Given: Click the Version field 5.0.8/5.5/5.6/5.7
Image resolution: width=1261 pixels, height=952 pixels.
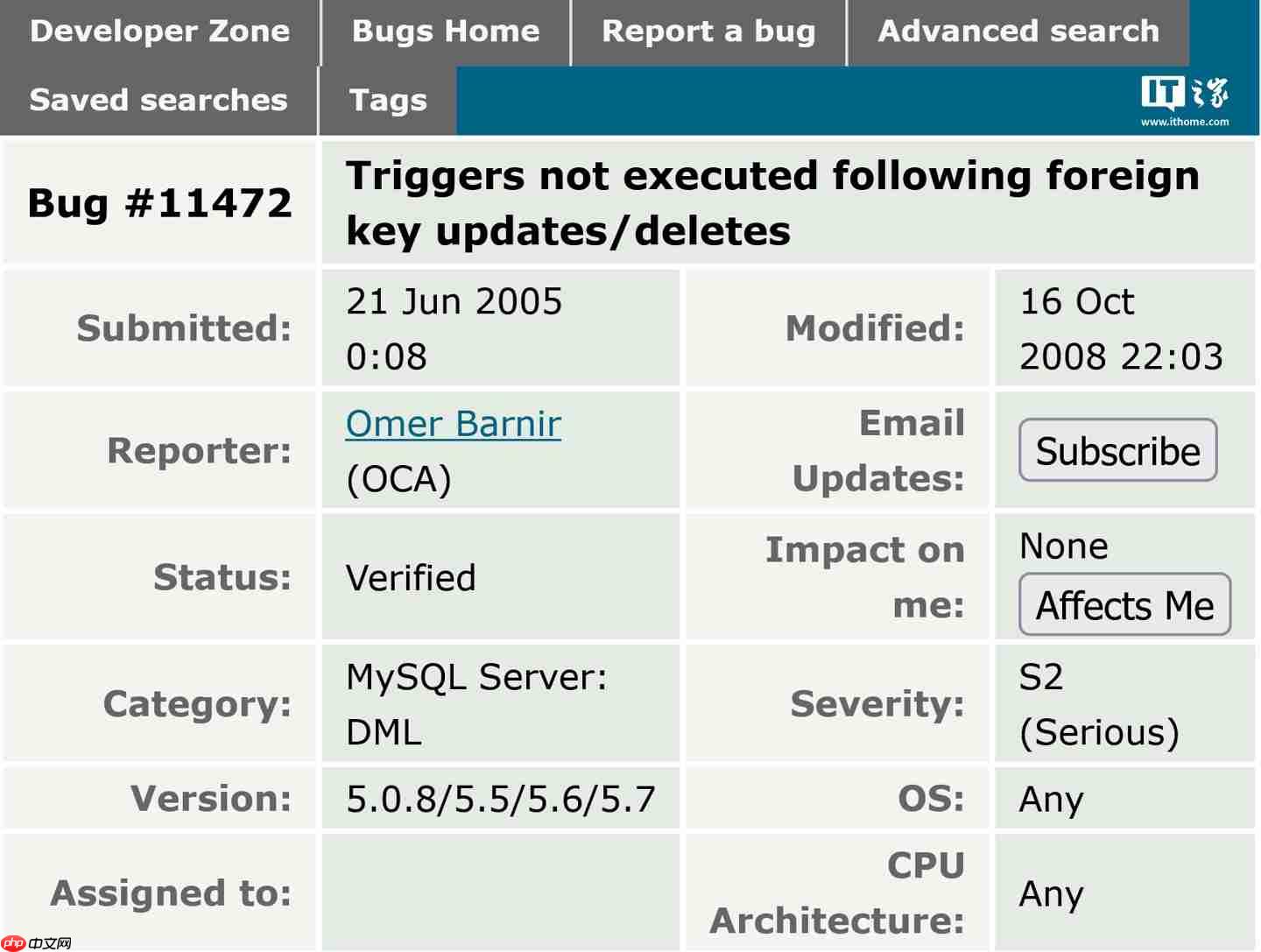Looking at the screenshot, I should coord(500,798).
